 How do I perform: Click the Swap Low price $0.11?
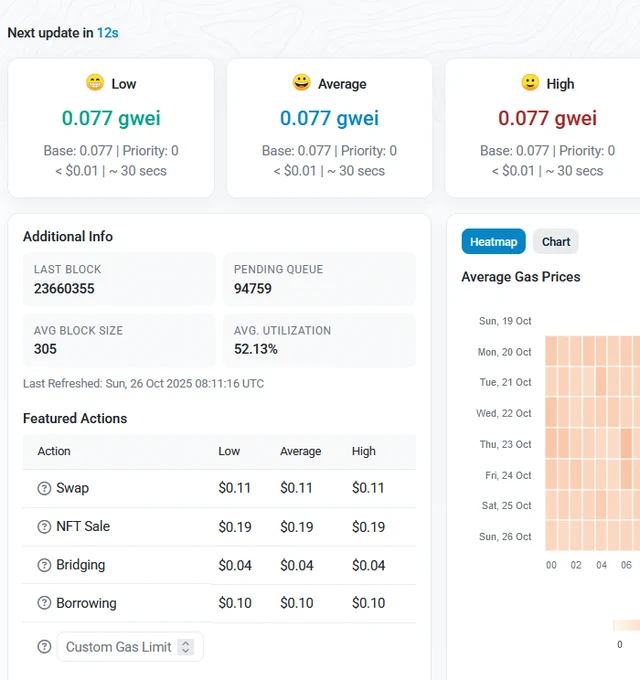click(235, 488)
